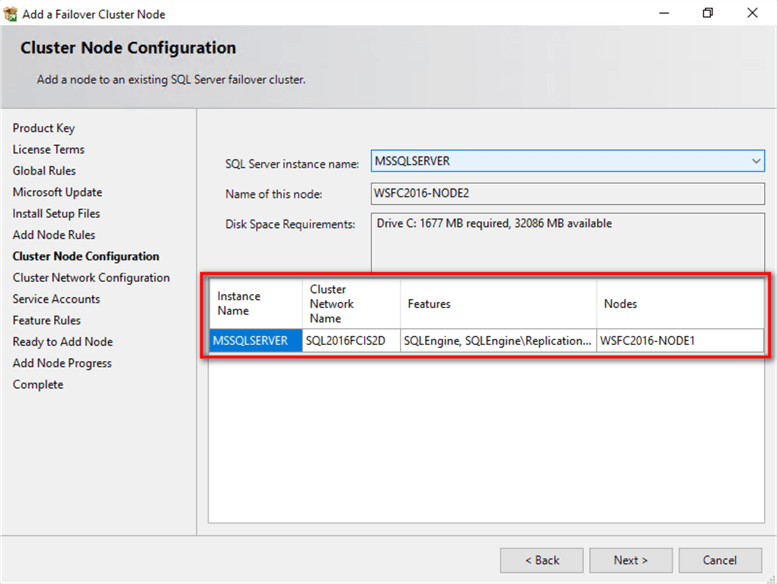This screenshot has width=777, height=584.
Task: Select the Add Node Rules step
Action: tap(54, 235)
